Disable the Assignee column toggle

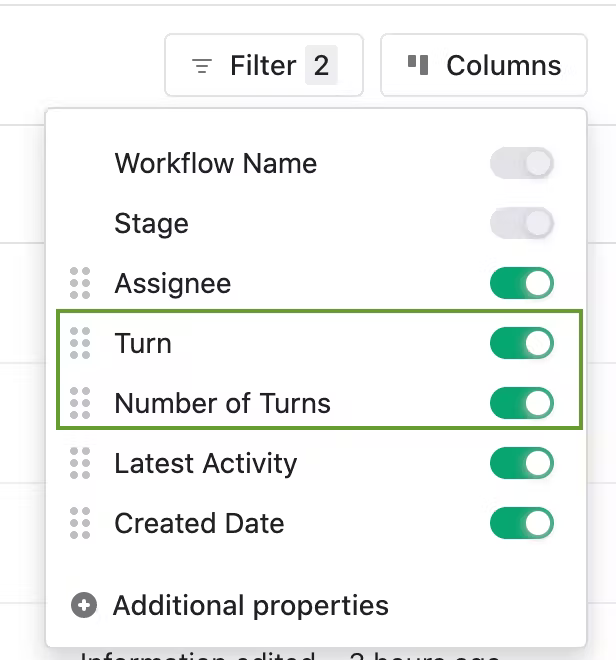tap(521, 283)
